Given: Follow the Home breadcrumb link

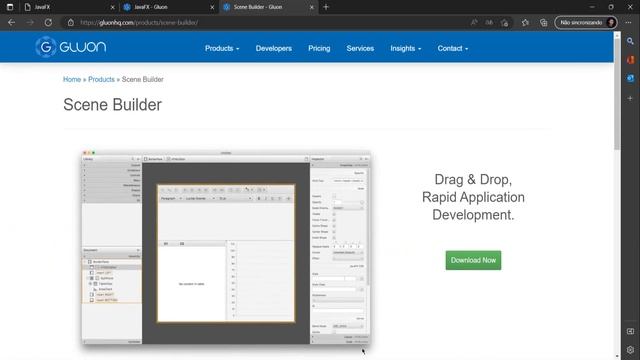Looking at the screenshot, I should pyautogui.click(x=72, y=79).
